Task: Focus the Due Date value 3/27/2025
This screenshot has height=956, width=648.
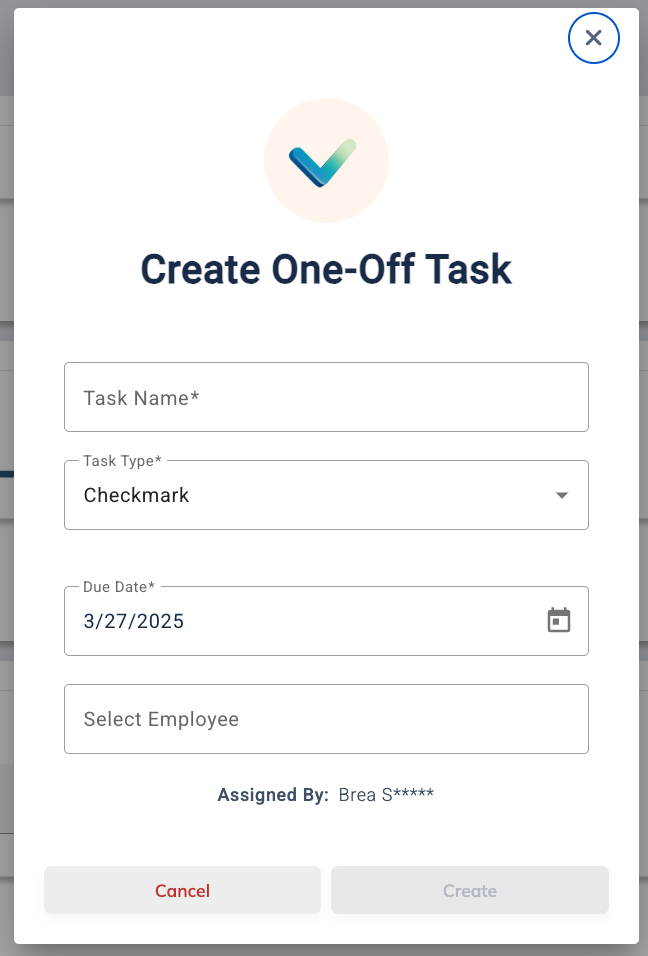Action: tap(133, 620)
